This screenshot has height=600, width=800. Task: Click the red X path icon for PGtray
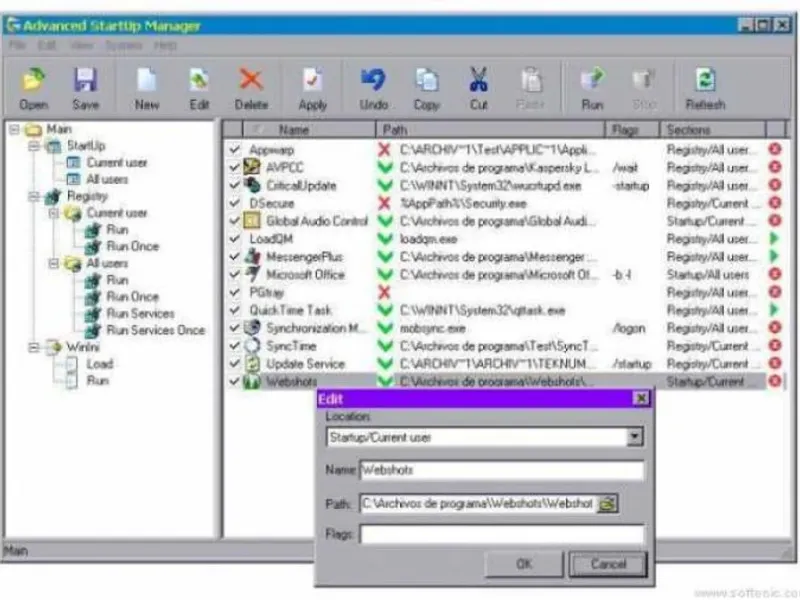click(x=384, y=292)
